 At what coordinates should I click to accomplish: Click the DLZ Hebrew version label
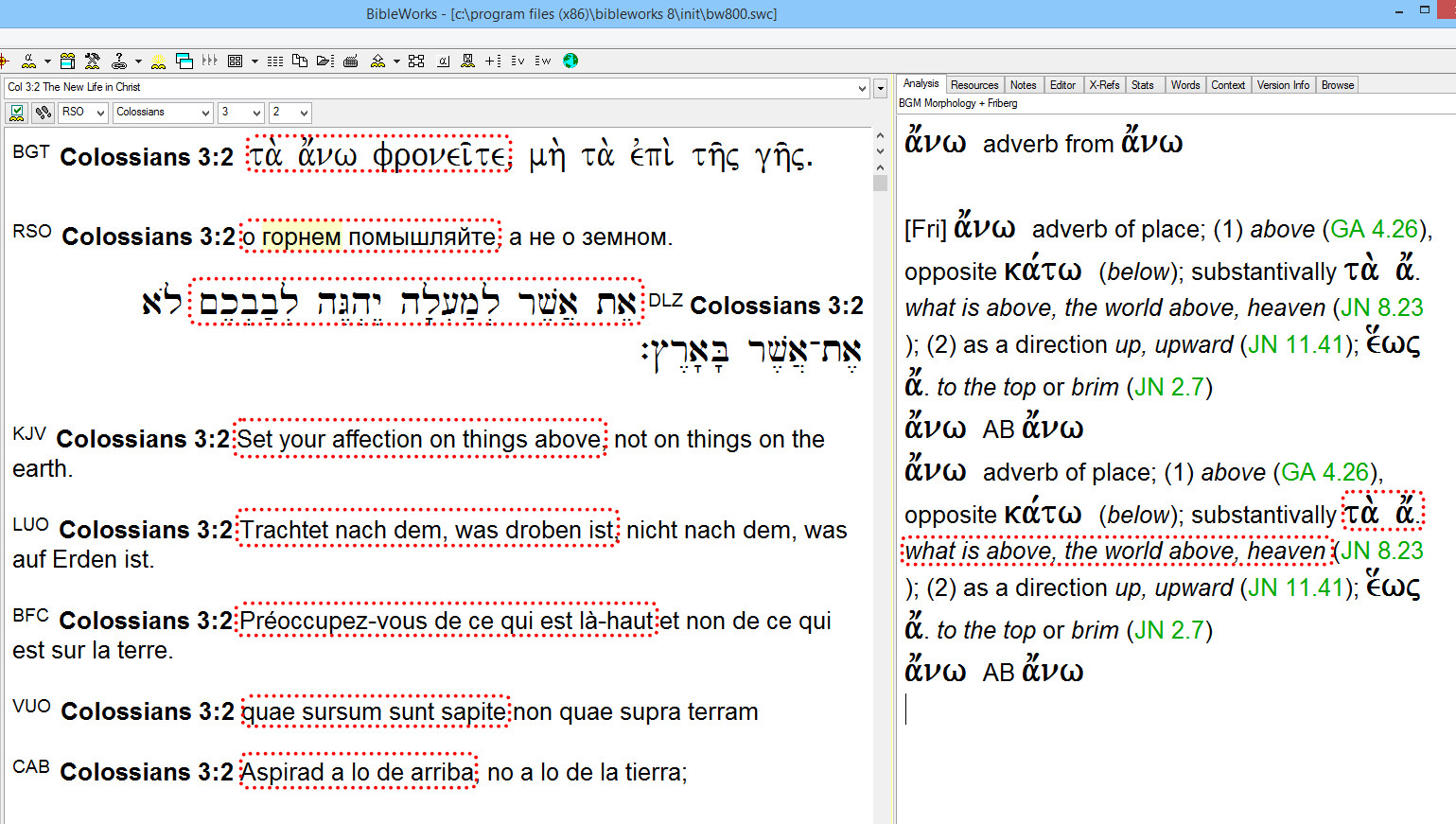665,301
